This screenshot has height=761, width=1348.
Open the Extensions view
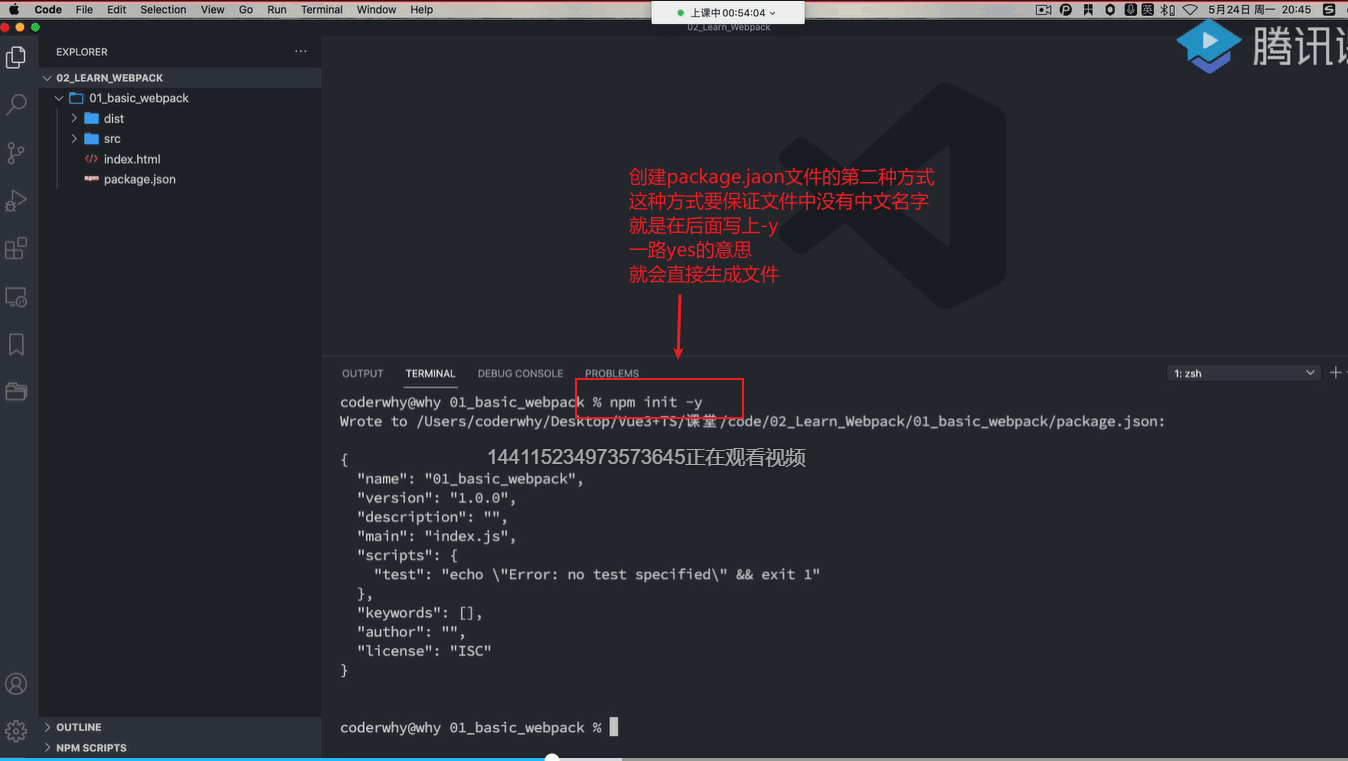[x=16, y=248]
